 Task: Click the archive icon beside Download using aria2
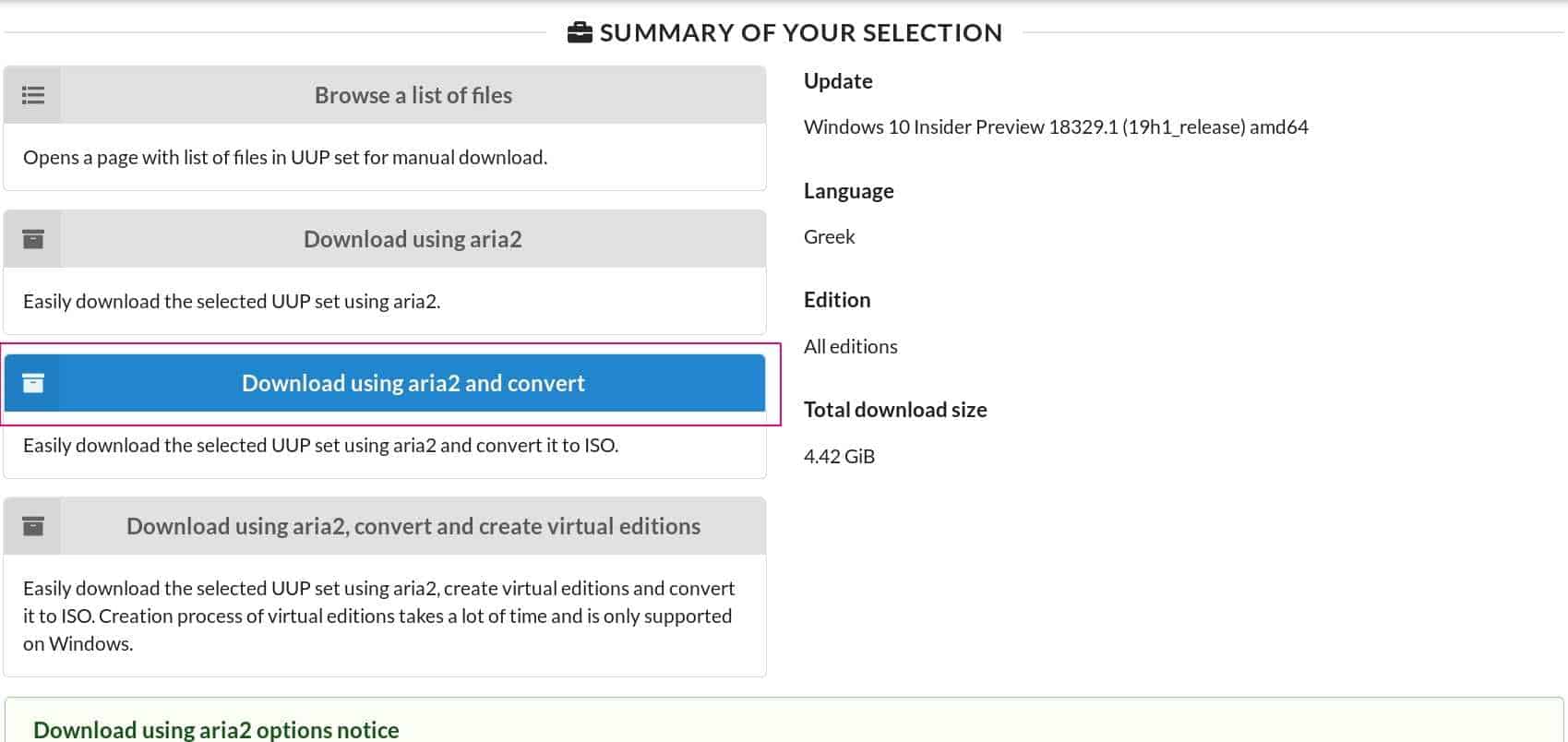[33, 239]
